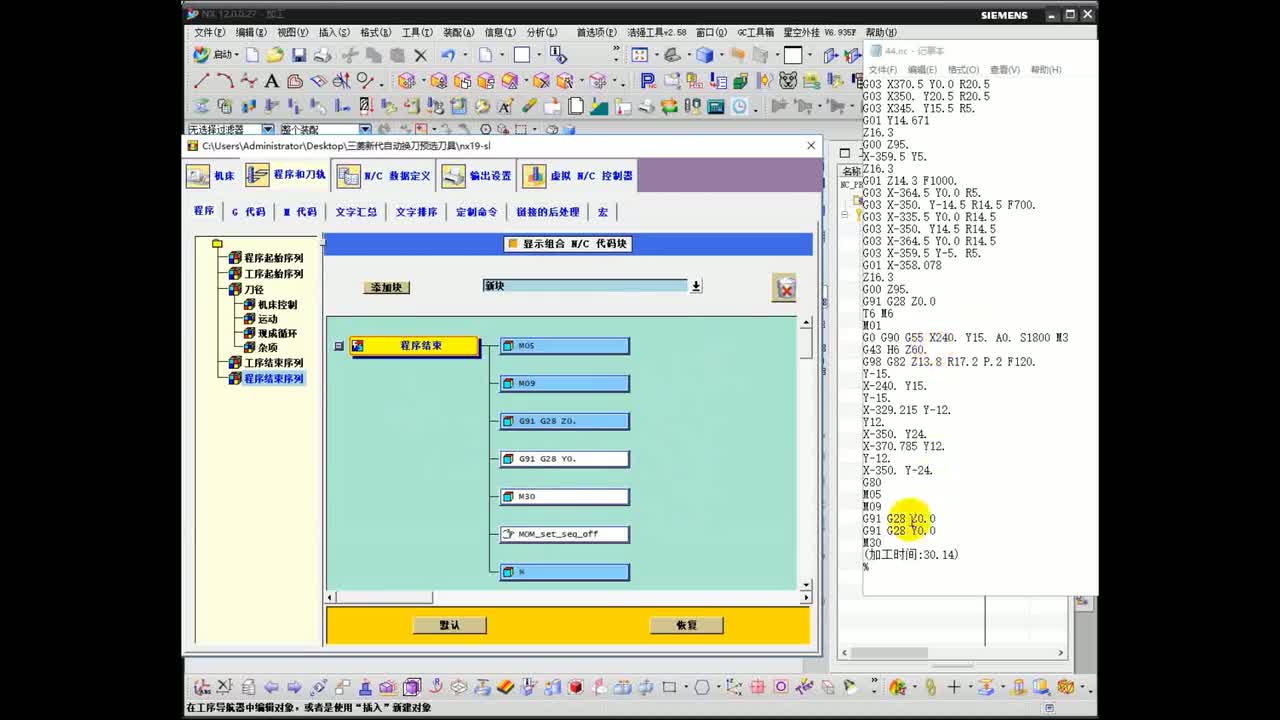The height and width of the screenshot is (720, 1280).
Task: Click the 恢复 button
Action: [686, 625]
